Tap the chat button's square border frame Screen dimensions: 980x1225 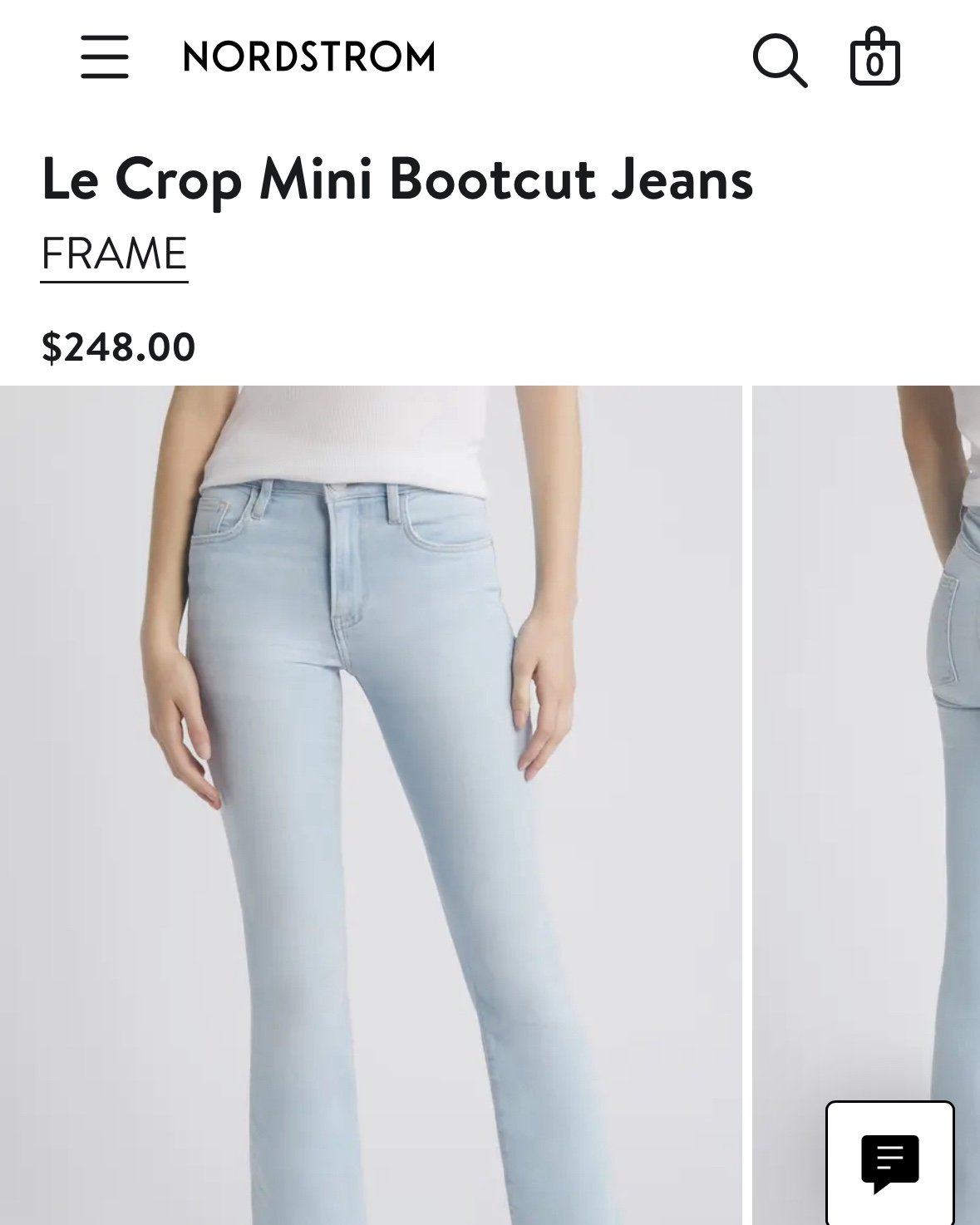890,1164
